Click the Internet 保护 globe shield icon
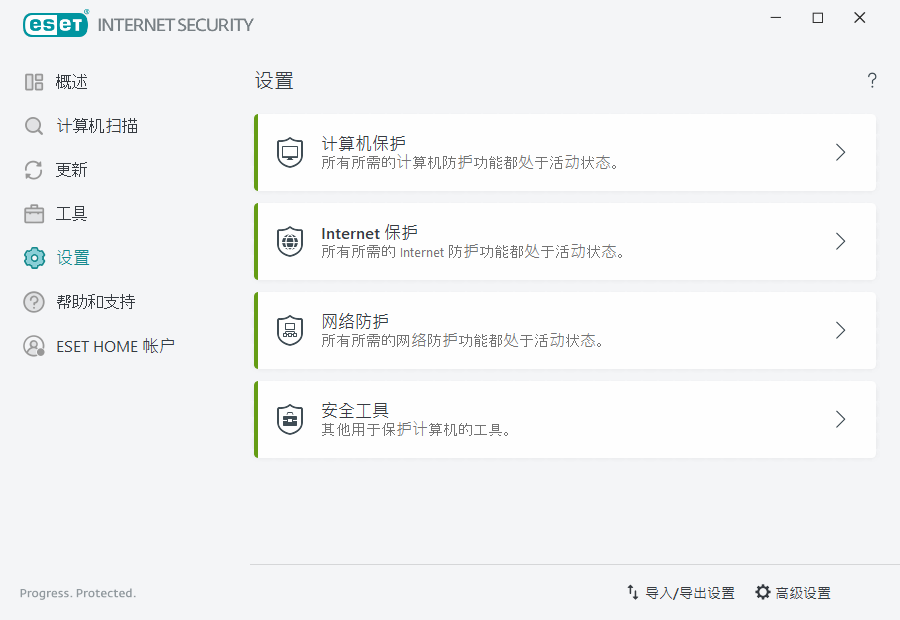Image resolution: width=900 pixels, height=620 pixels. [x=289, y=241]
